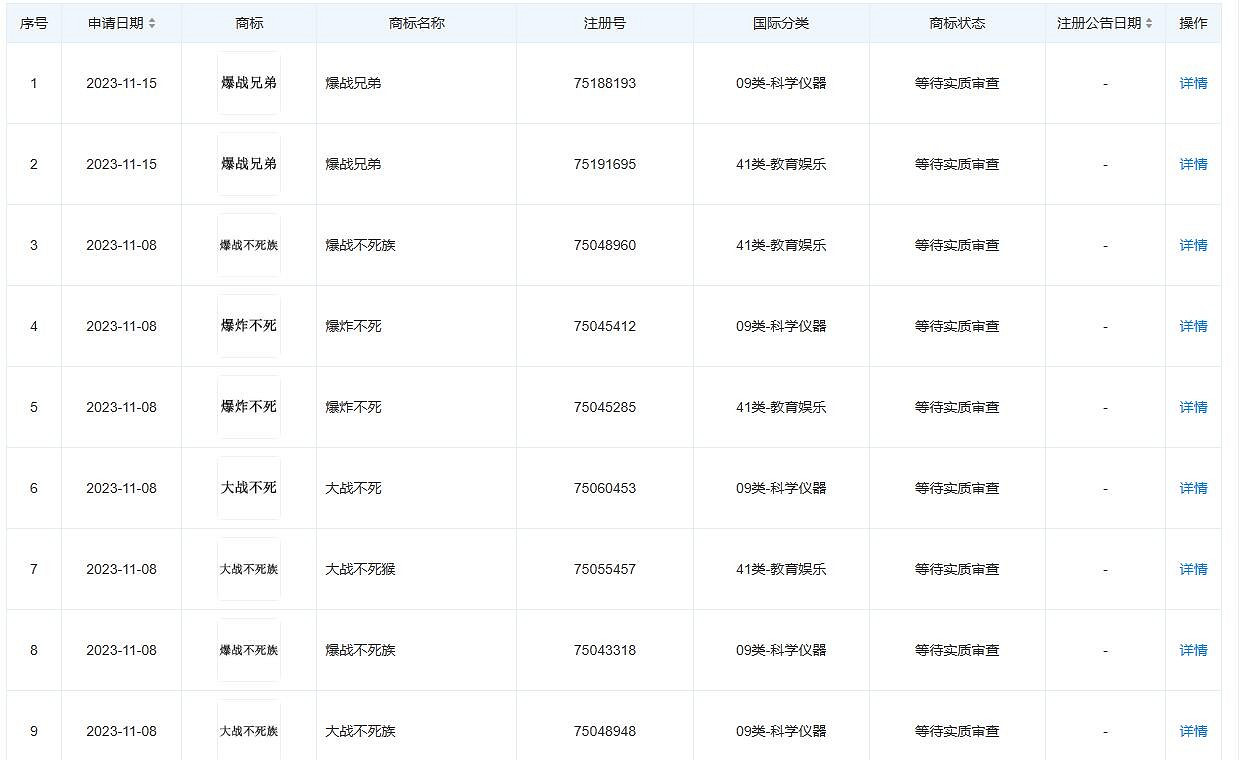View 详情 for registration number 75045285
This screenshot has width=1239, height=760.
[1193, 407]
